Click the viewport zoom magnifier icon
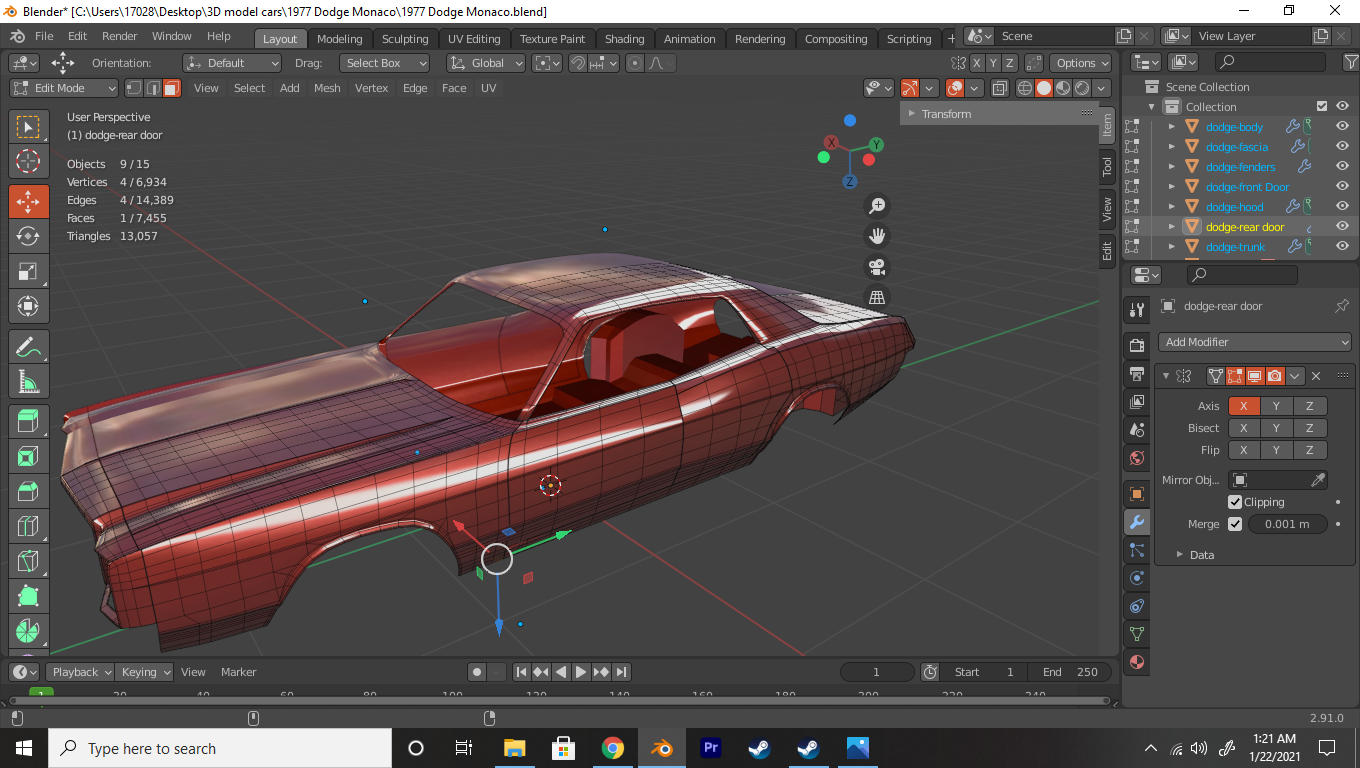This screenshot has width=1360, height=768. [877, 206]
